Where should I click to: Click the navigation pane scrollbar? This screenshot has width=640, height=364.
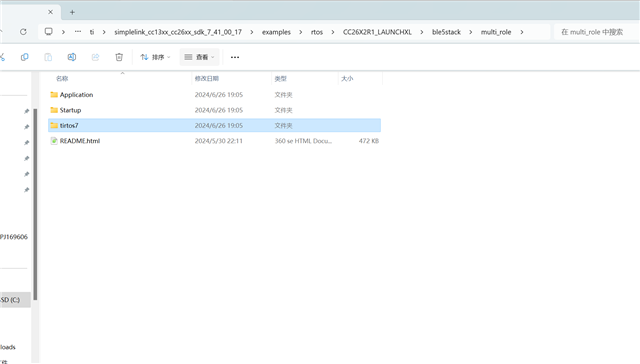(36, 204)
